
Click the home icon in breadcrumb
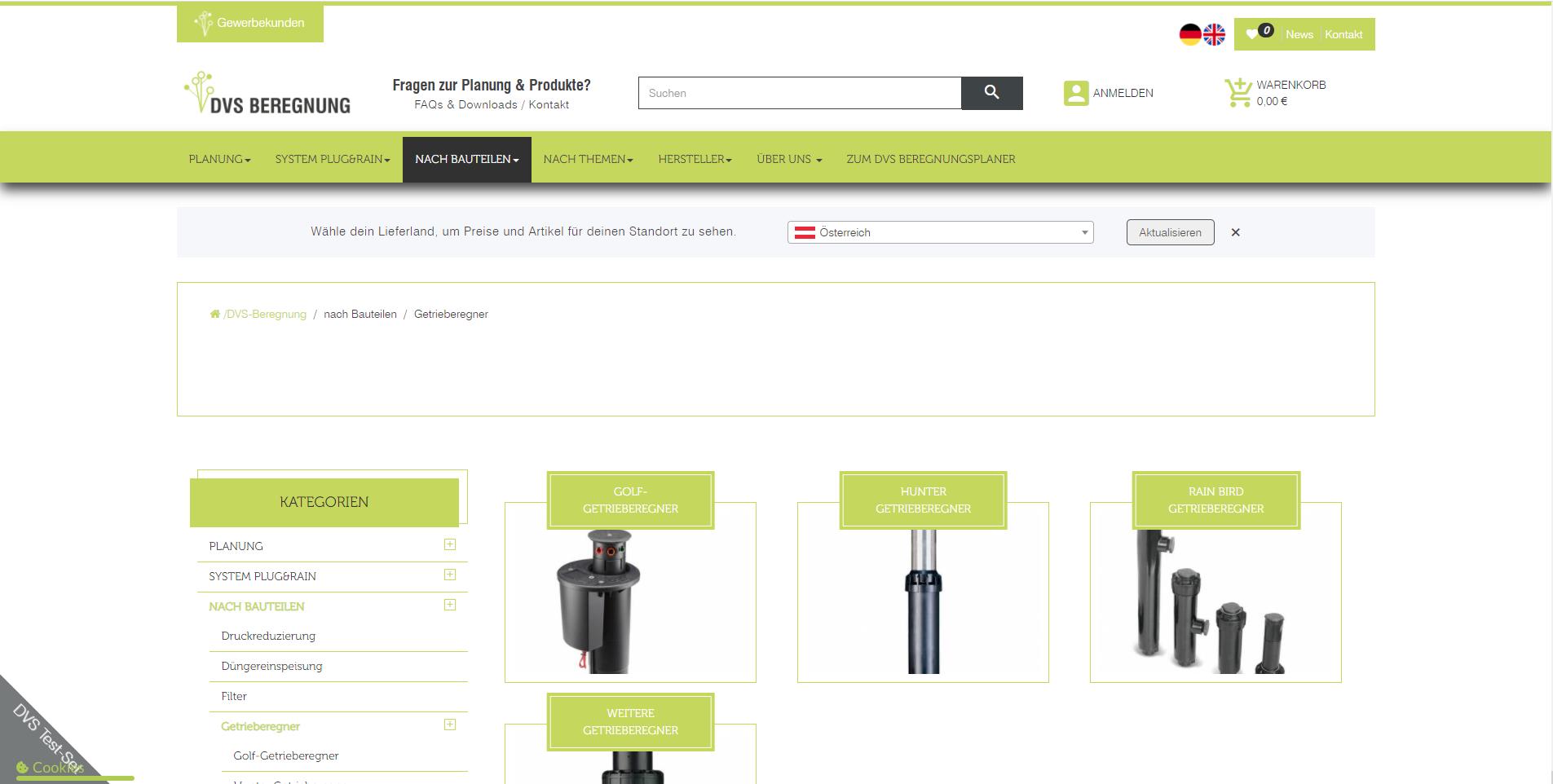(215, 314)
